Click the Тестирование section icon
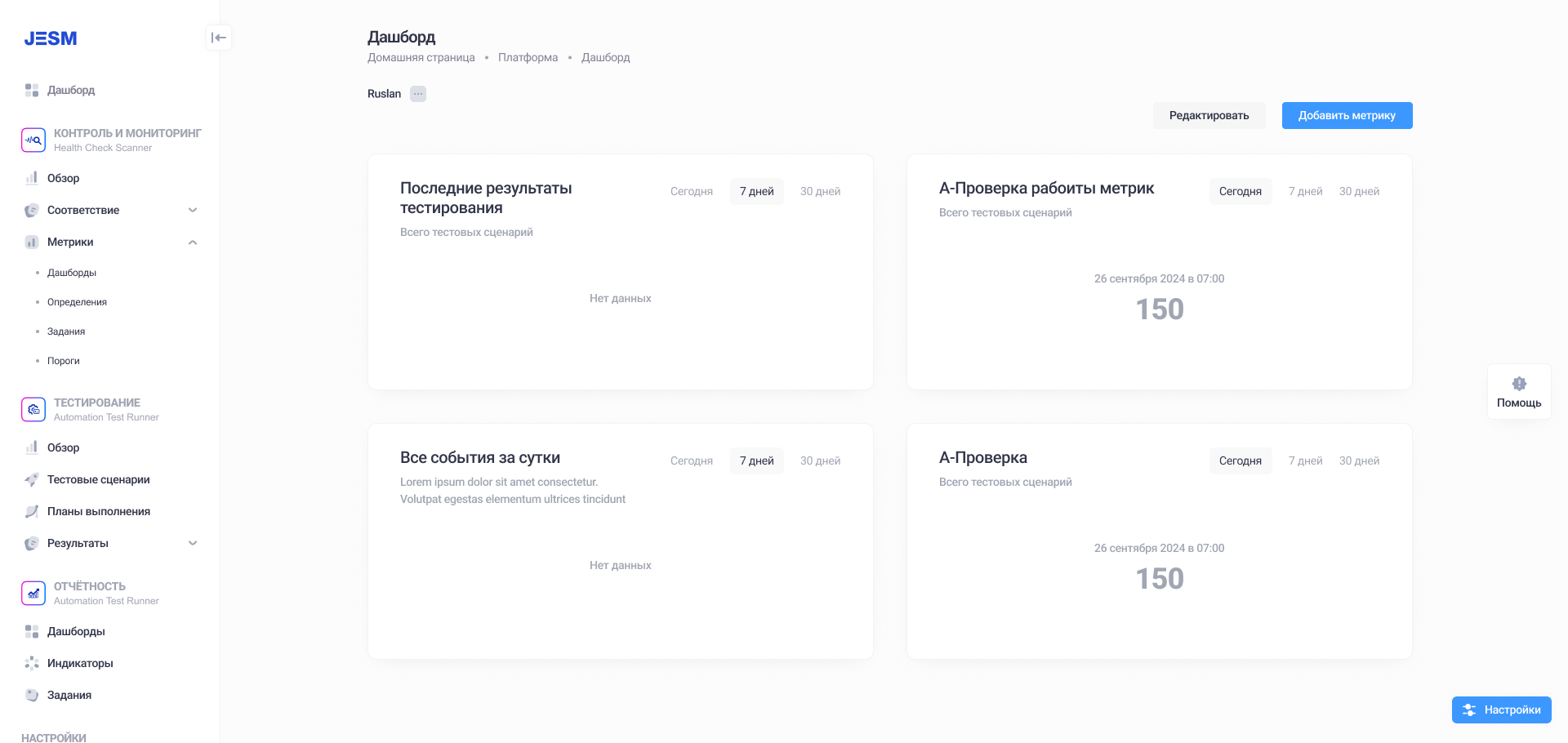The width and height of the screenshot is (1568, 743). coord(33,409)
